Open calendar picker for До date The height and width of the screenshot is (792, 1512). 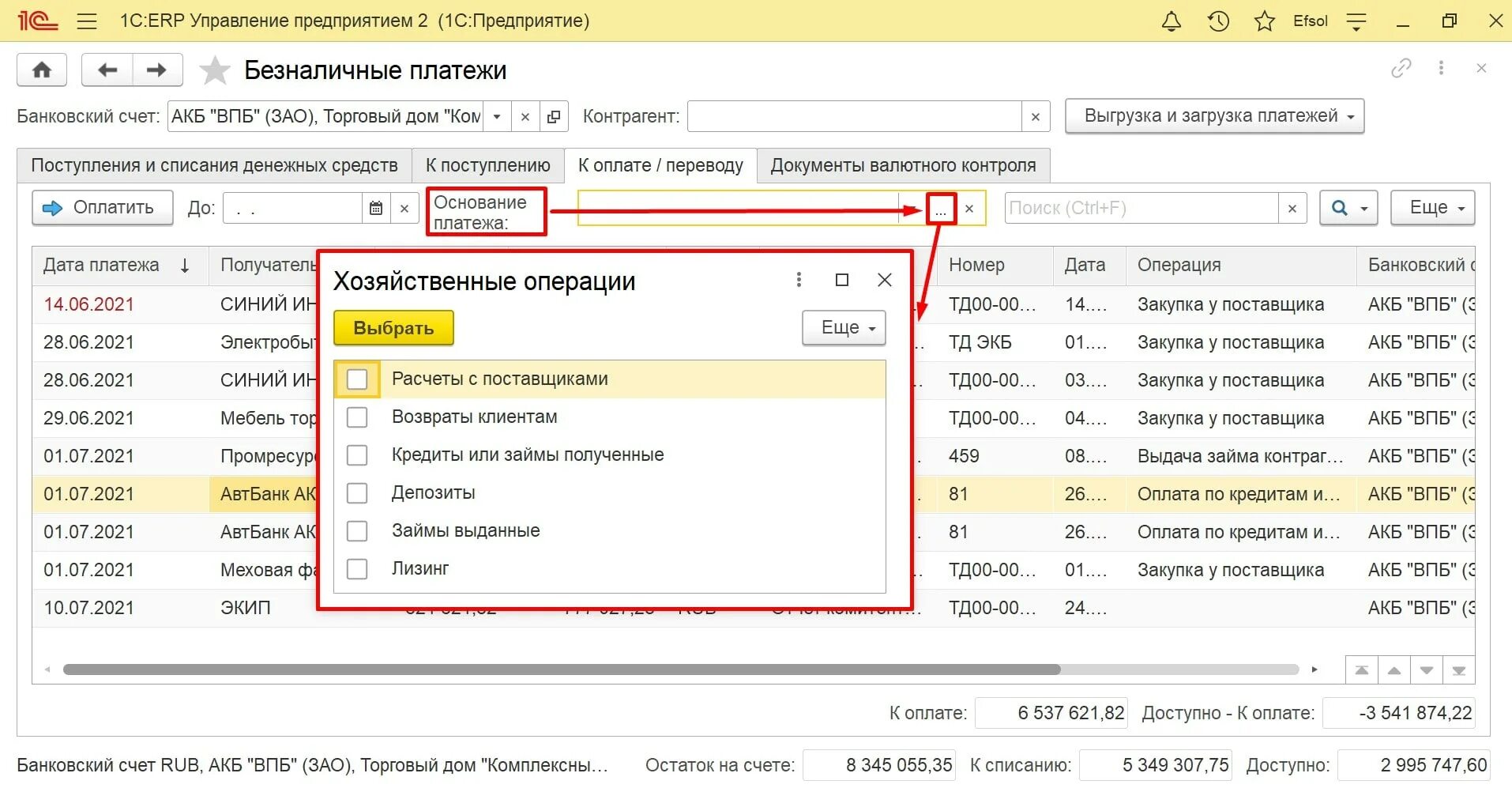[x=376, y=208]
